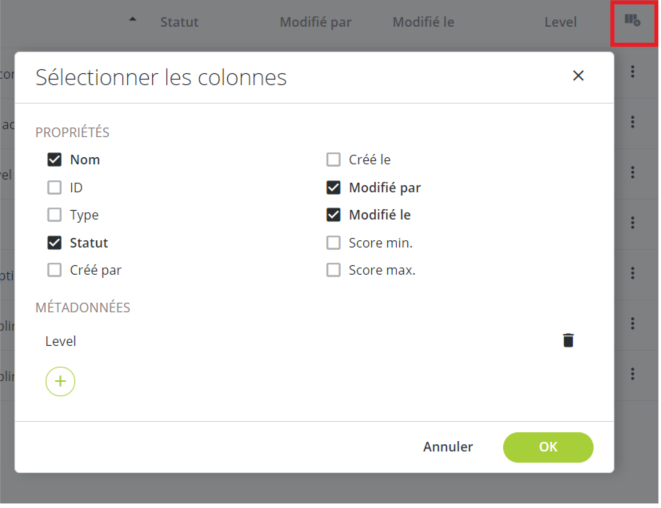Open the second row's three-dot menu
Image resolution: width=661 pixels, height=508 pixels.
632,122
